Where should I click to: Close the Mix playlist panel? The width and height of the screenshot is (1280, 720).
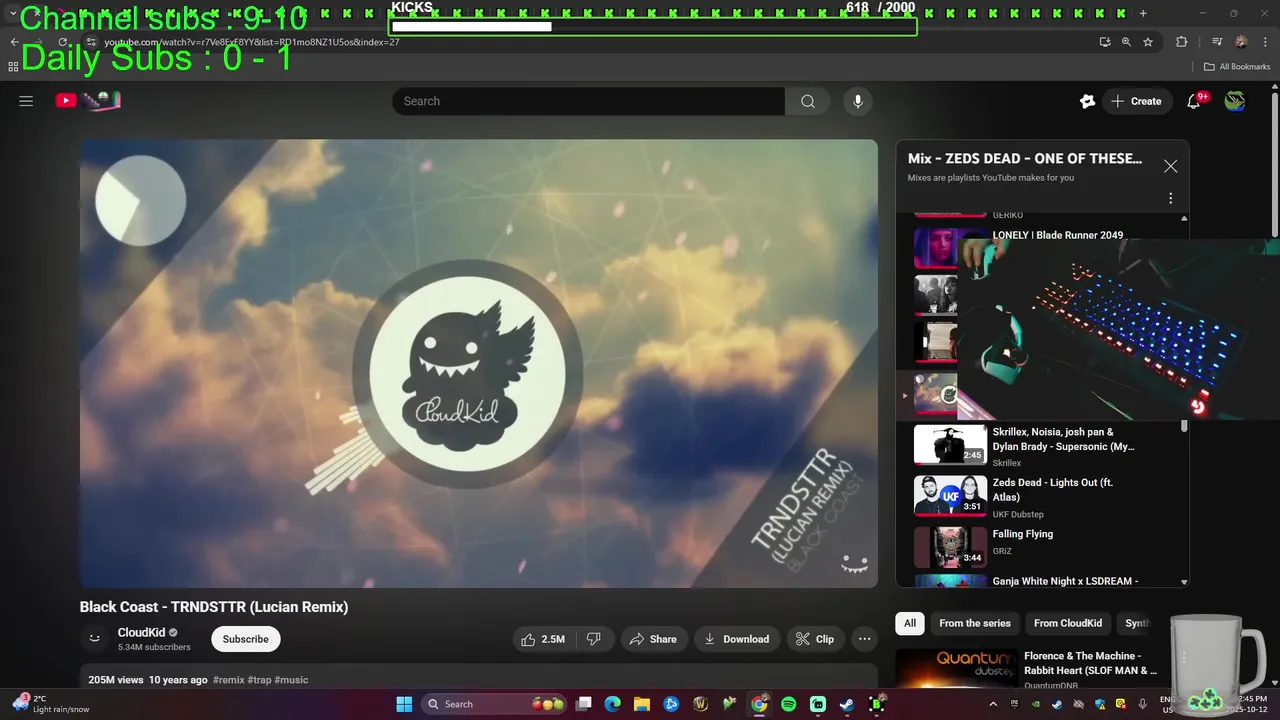click(1170, 166)
